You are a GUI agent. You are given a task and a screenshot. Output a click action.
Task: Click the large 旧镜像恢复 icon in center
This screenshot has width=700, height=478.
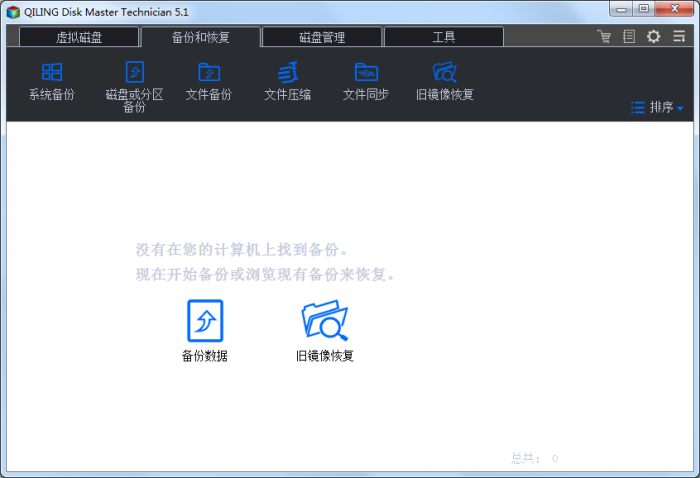click(325, 331)
